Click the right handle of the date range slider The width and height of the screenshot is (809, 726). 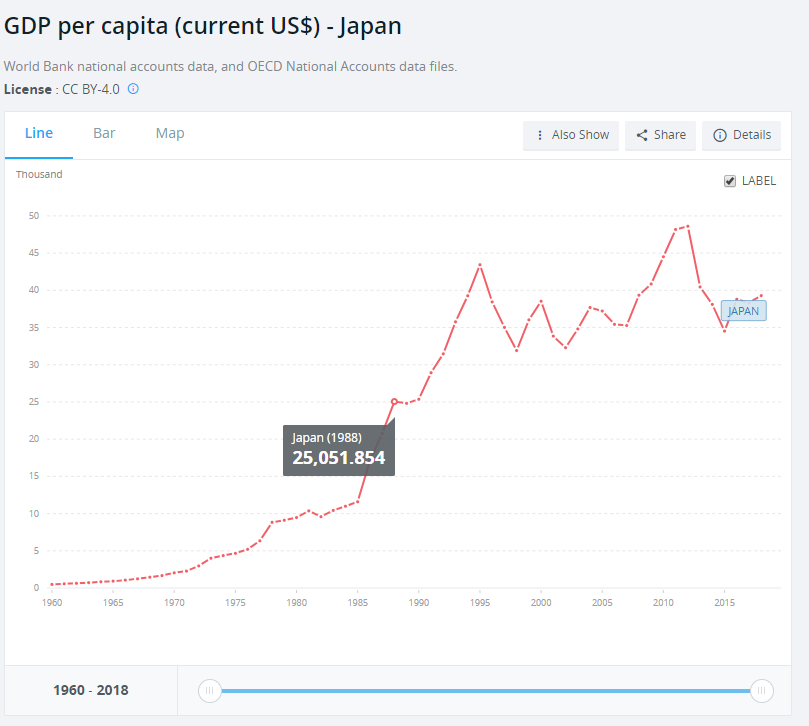761,690
